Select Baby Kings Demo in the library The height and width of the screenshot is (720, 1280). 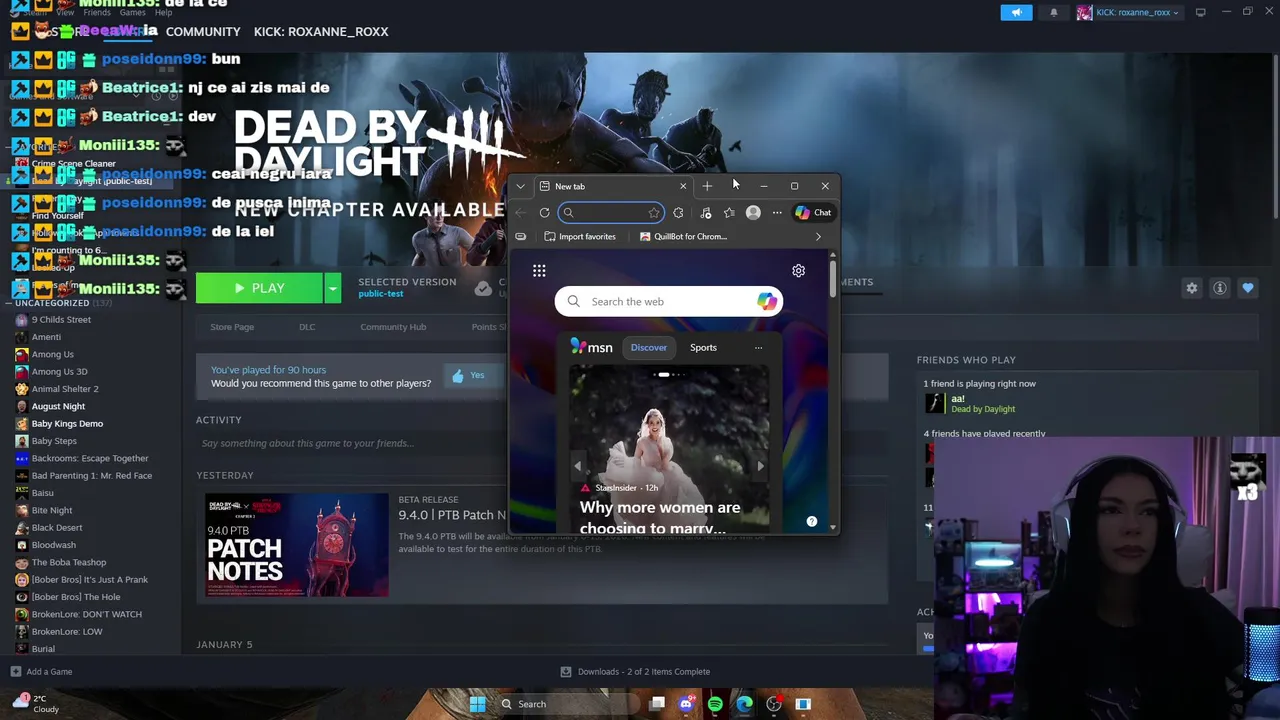point(67,424)
